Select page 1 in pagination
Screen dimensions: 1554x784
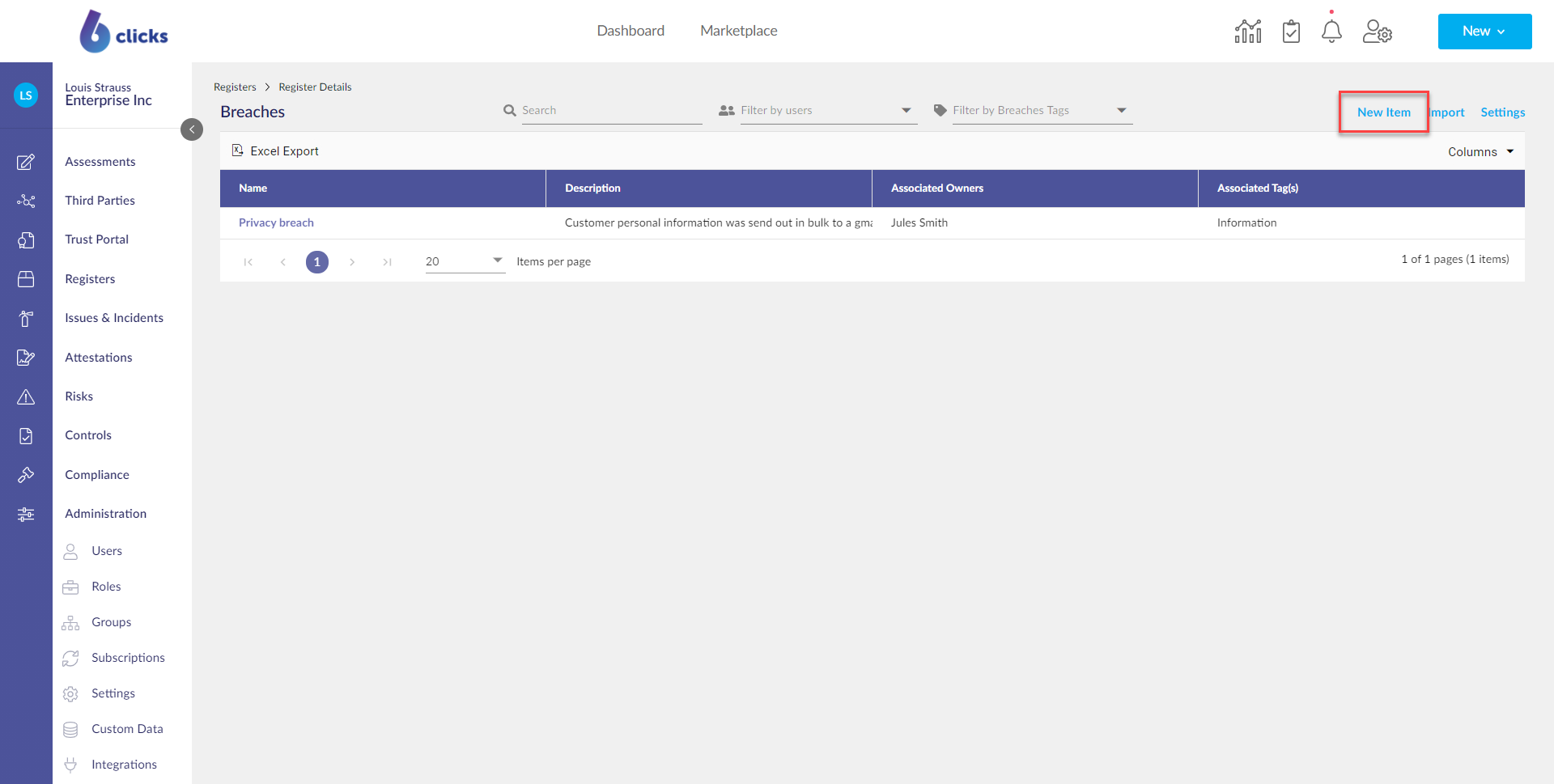coord(317,262)
